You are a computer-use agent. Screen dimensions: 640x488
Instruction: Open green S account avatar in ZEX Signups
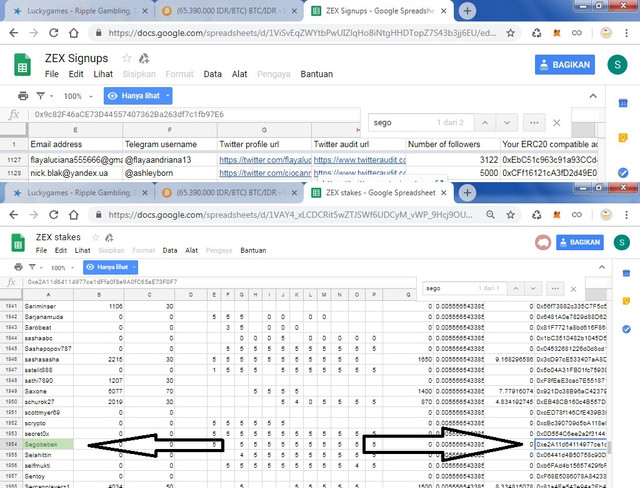pos(617,65)
